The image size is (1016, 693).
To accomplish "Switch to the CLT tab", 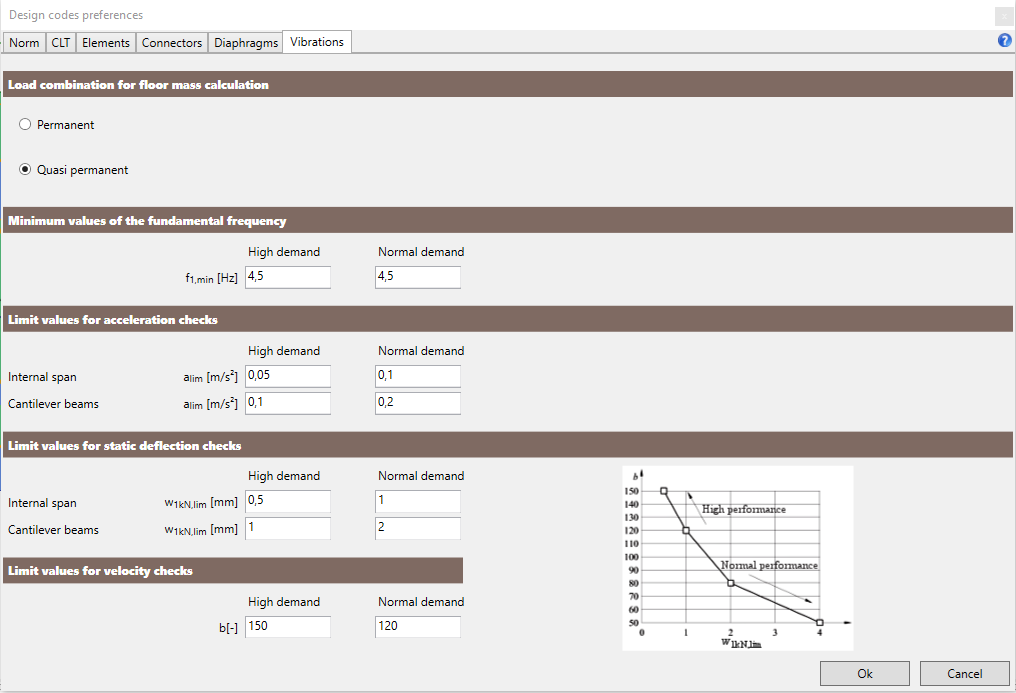I will click(x=61, y=43).
